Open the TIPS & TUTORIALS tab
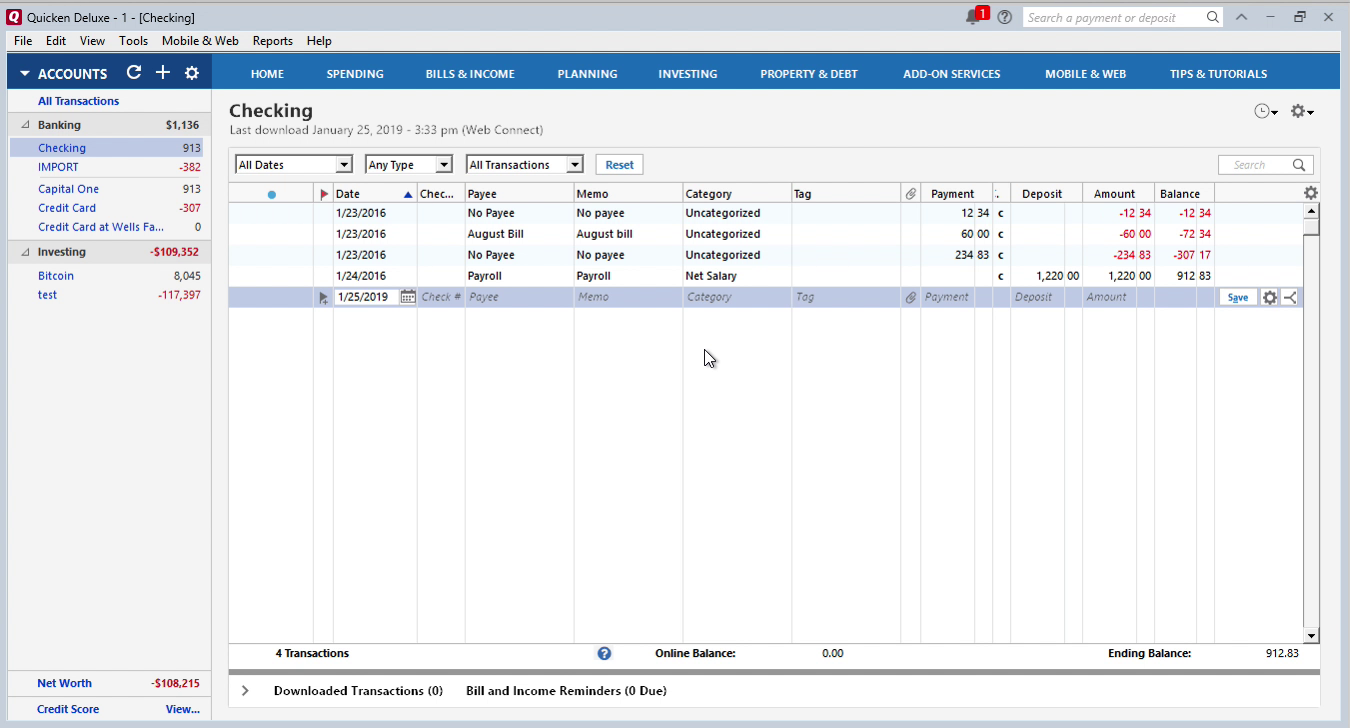The width and height of the screenshot is (1350, 728). 1218,74
